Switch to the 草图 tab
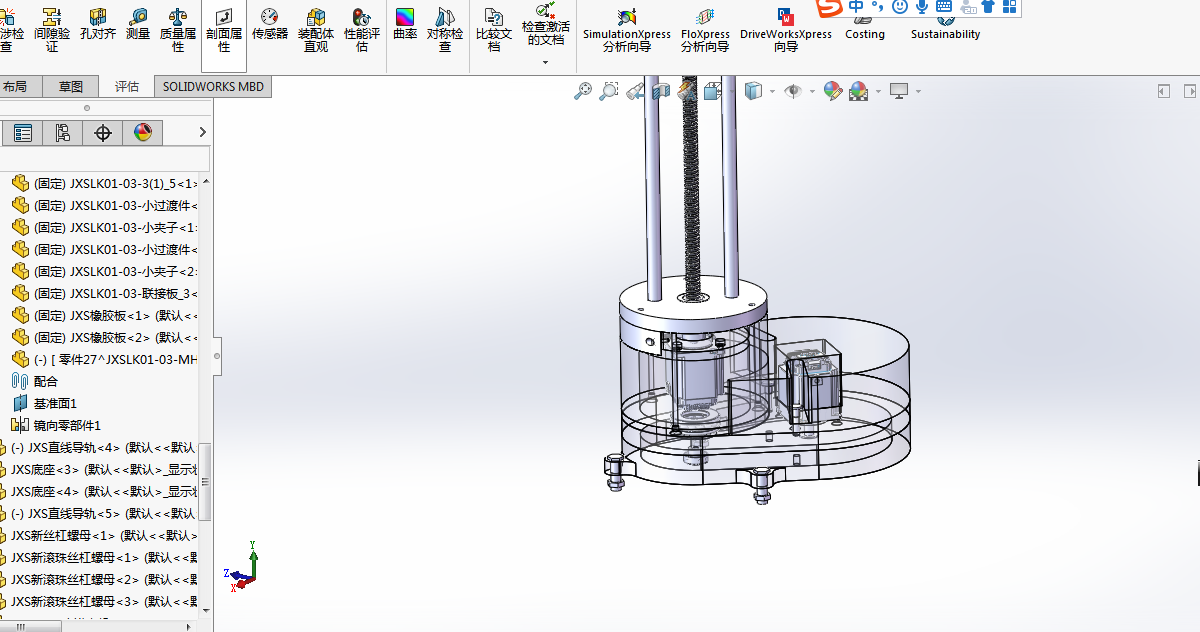The image size is (1200, 632). pos(70,87)
